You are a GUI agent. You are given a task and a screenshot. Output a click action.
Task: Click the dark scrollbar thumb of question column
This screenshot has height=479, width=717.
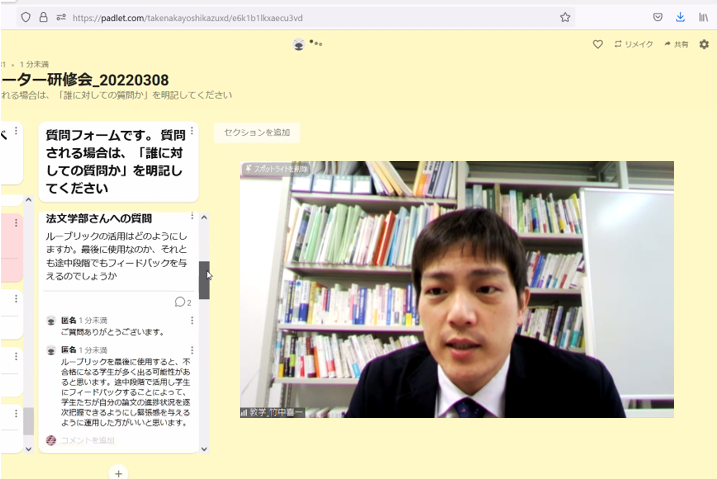(x=204, y=280)
